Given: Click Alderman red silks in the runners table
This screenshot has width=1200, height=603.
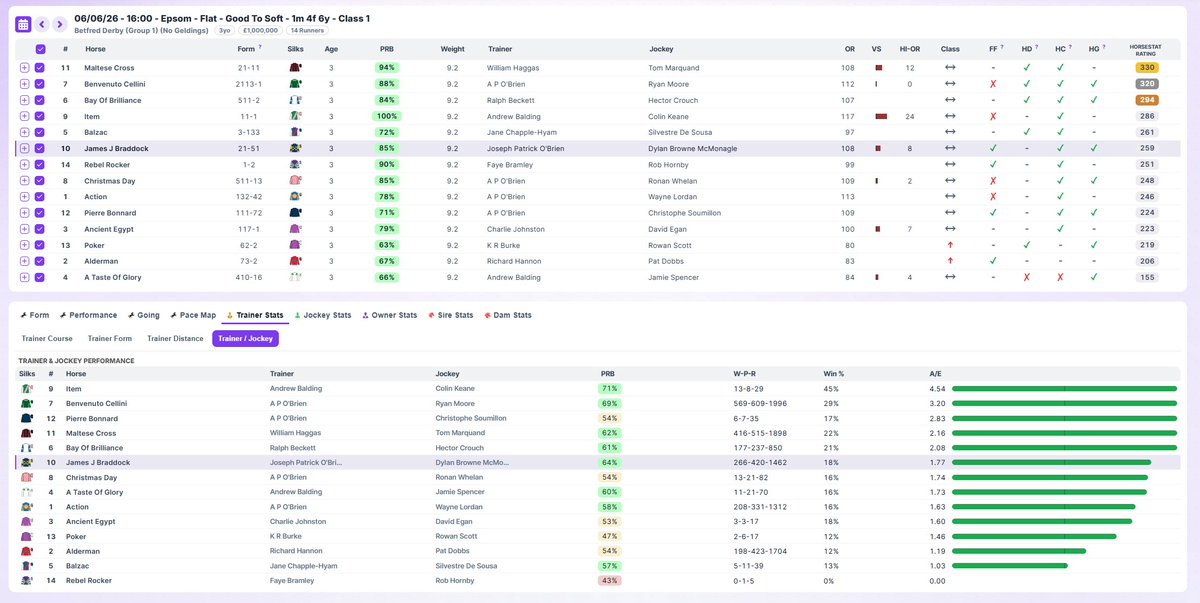Looking at the screenshot, I should coord(295,261).
